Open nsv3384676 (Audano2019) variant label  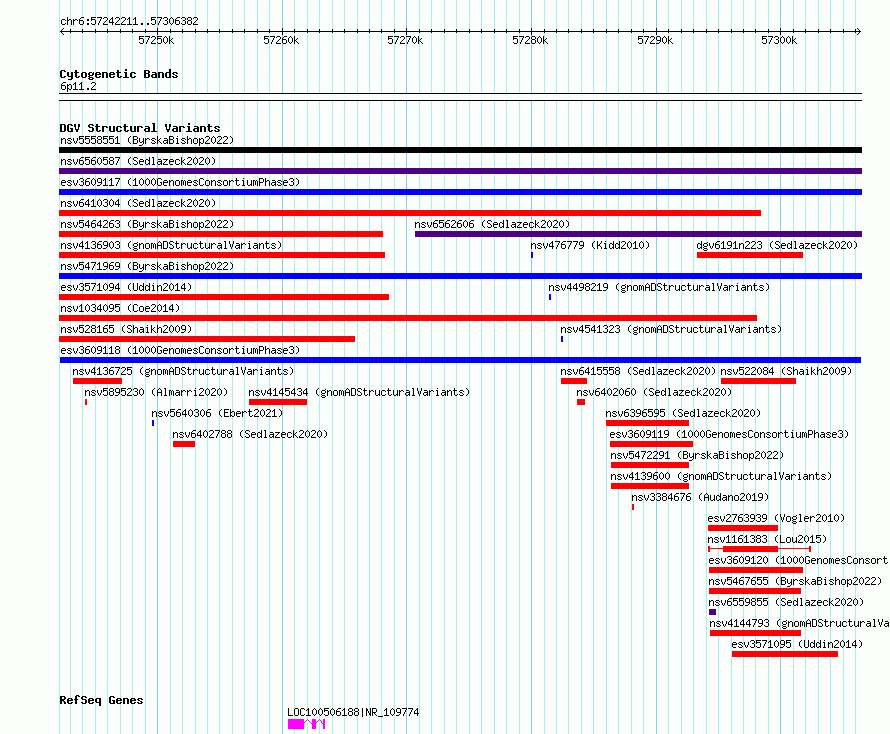700,497
